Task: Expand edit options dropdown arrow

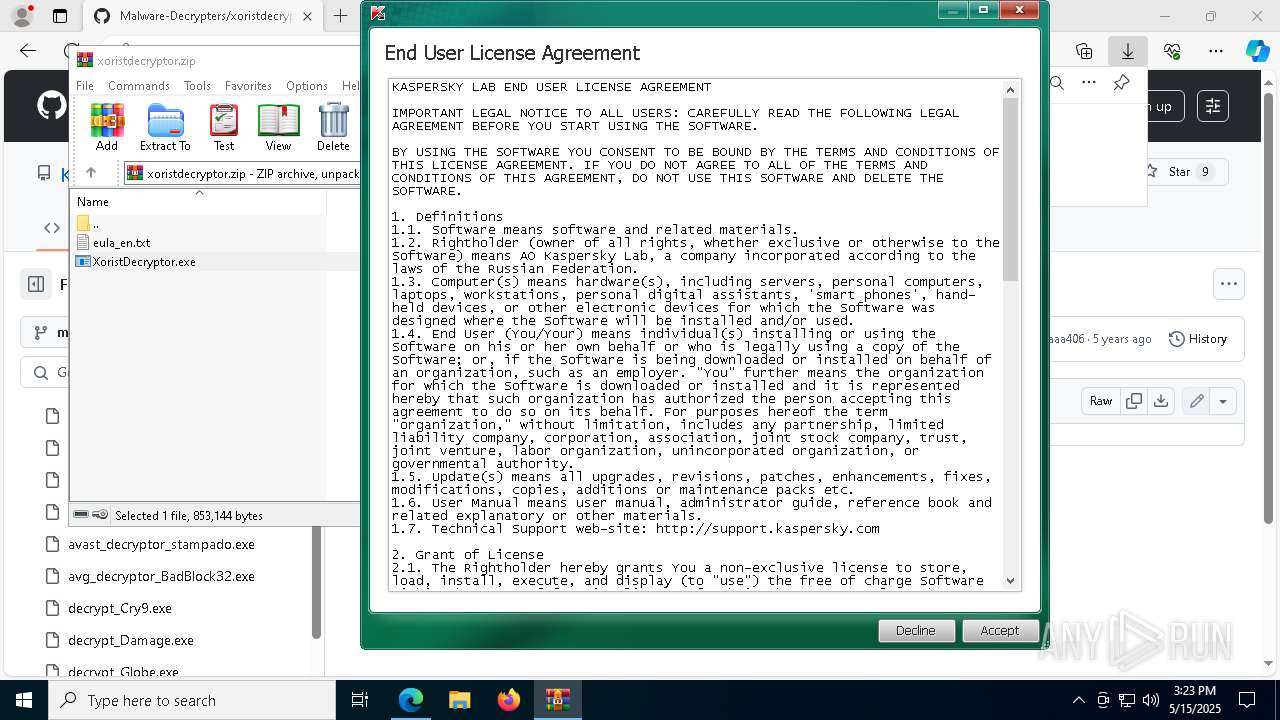Action: click(1222, 401)
